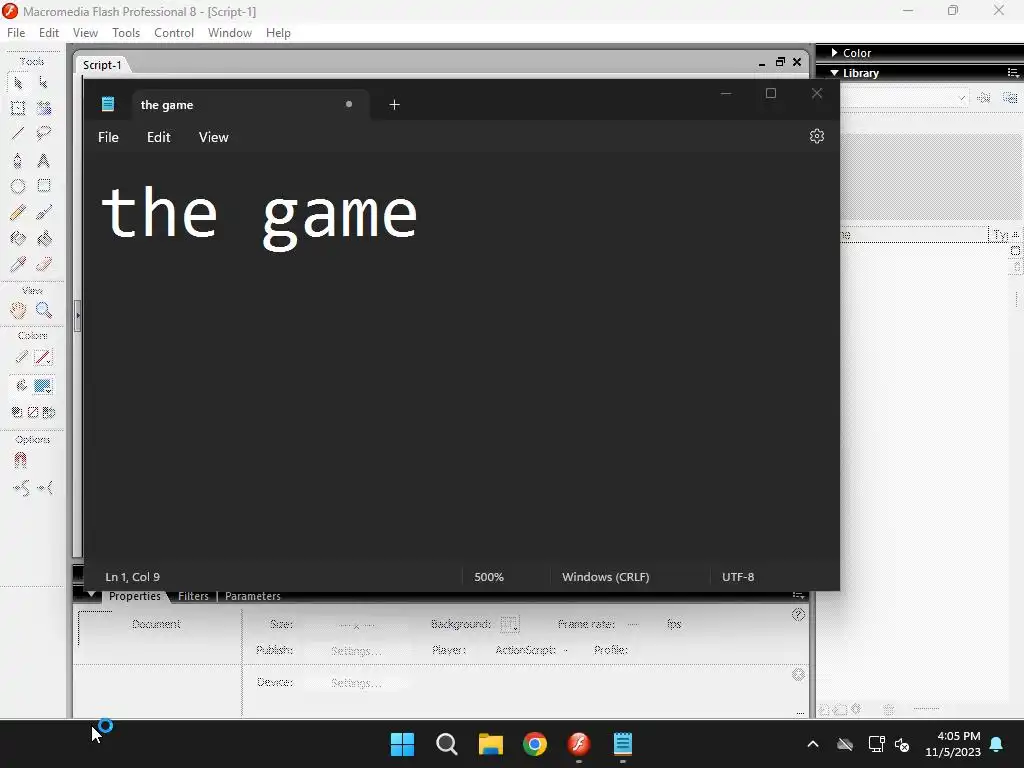This screenshot has width=1024, height=768.
Task: Select the Text tool
Action: 44,160
